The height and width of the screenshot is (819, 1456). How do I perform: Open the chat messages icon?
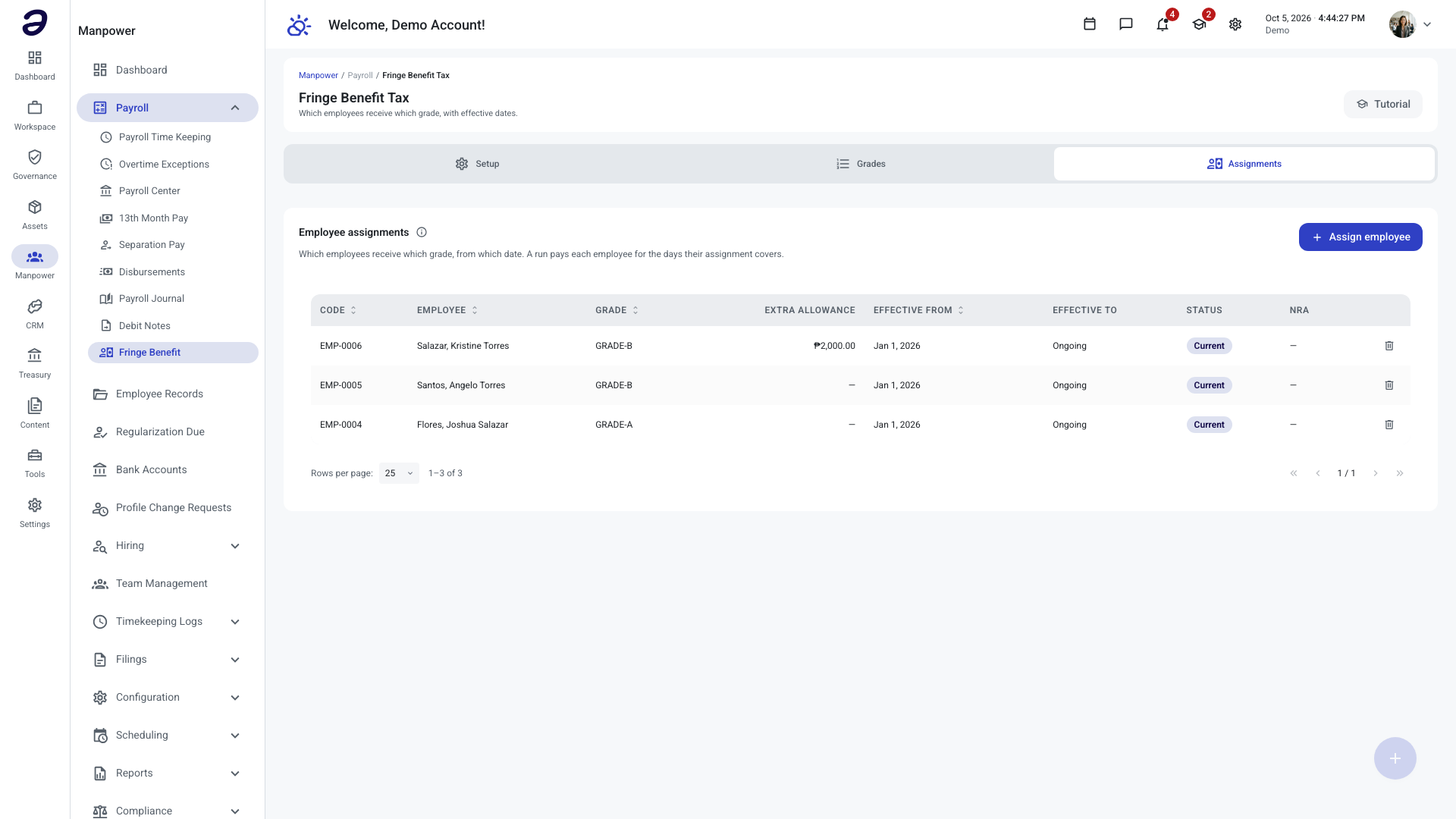coord(1126,24)
